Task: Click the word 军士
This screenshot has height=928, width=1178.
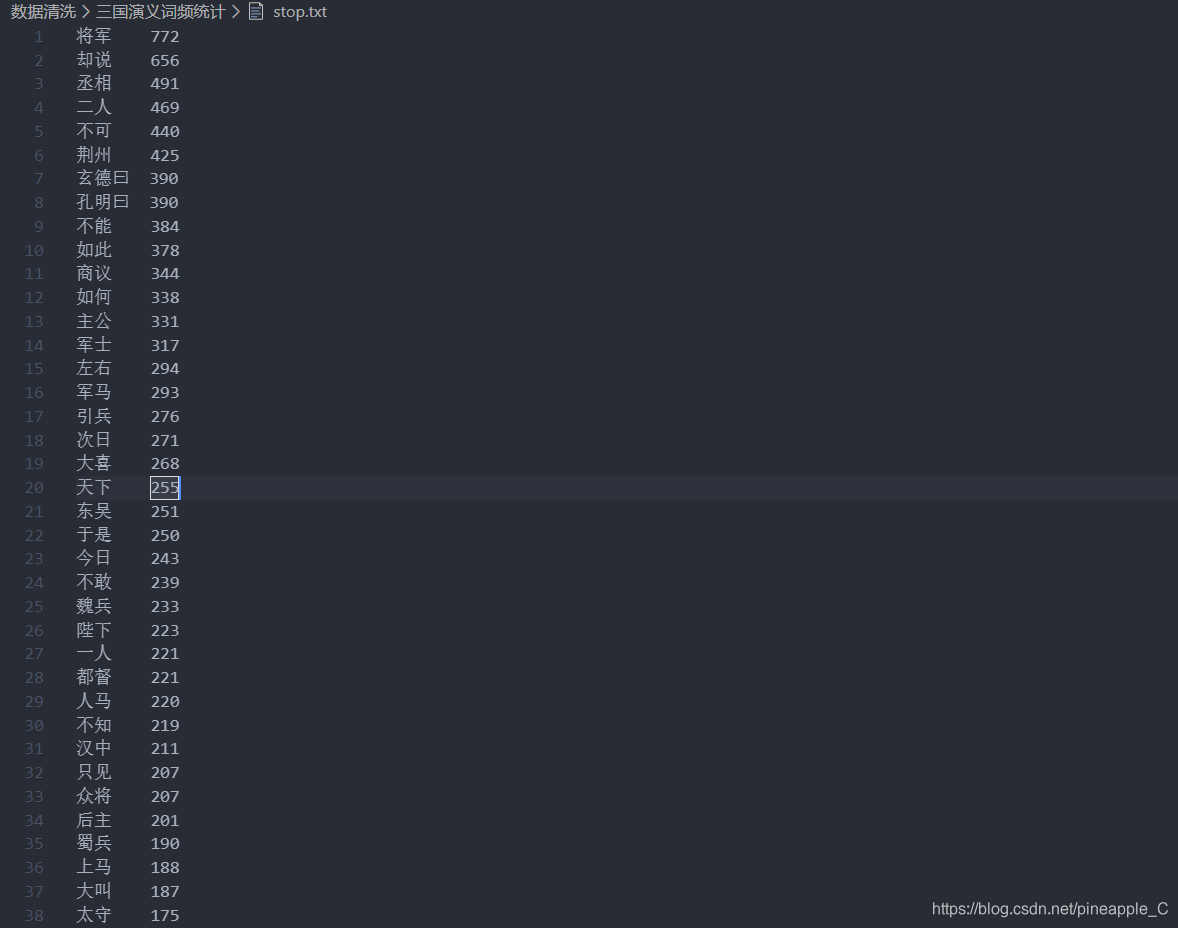Action: (x=94, y=345)
